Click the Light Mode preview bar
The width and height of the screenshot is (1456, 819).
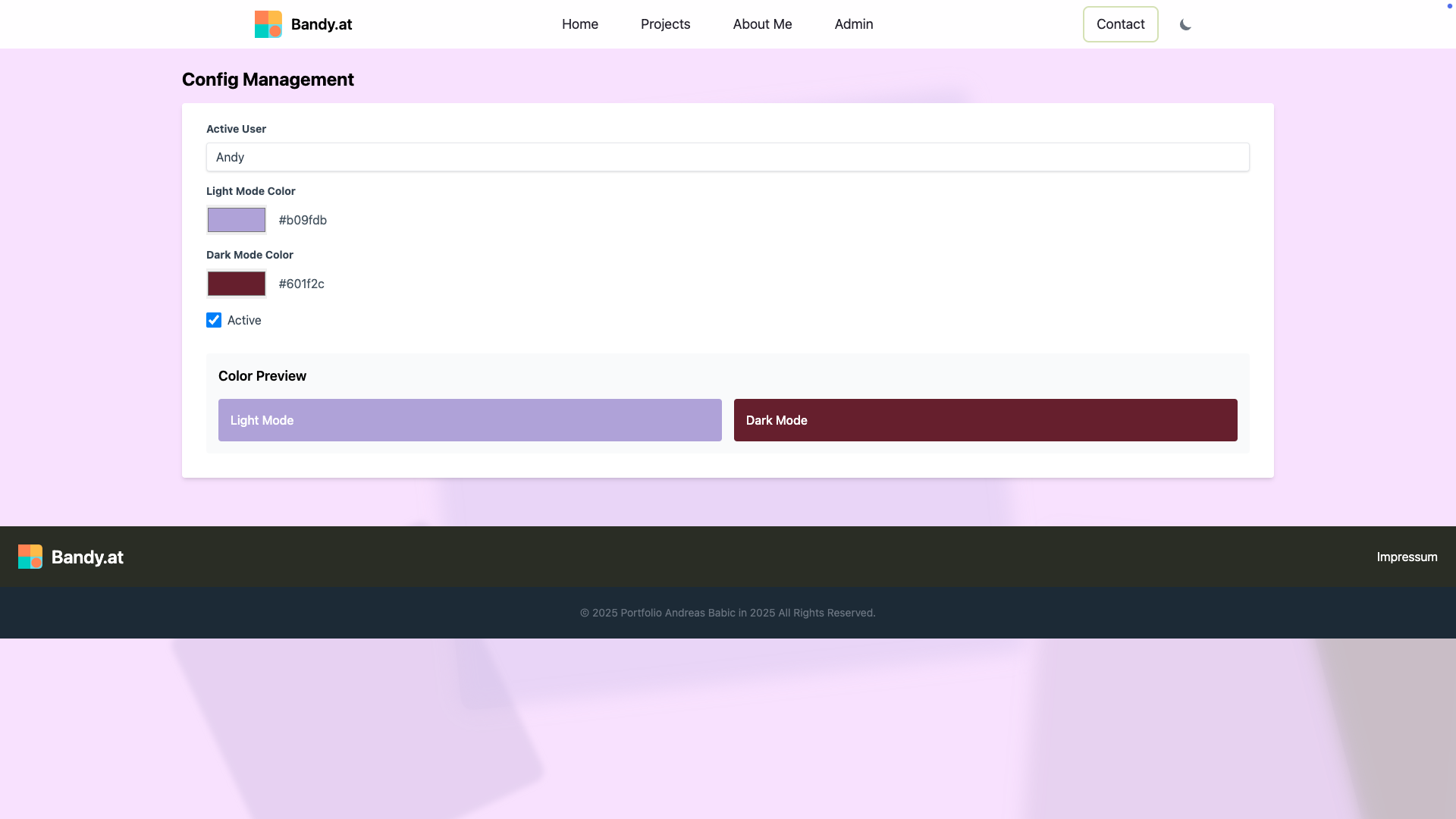pyautogui.click(x=470, y=420)
